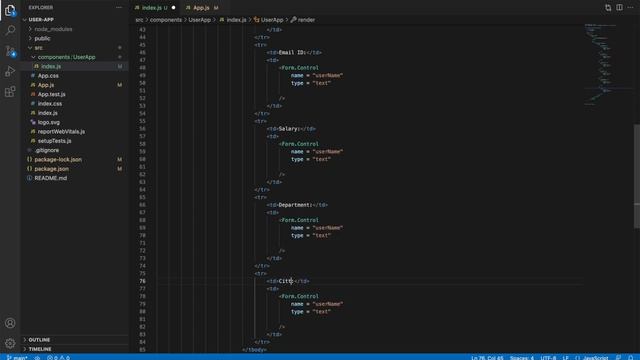Open editor More Actions ellipsis menu

click(x=630, y=7)
